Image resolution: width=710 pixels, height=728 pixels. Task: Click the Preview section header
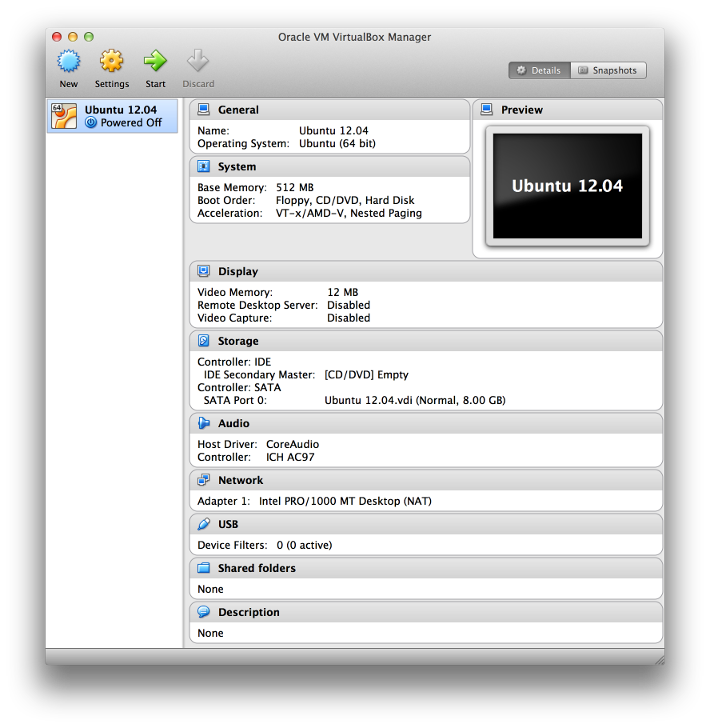click(567, 110)
